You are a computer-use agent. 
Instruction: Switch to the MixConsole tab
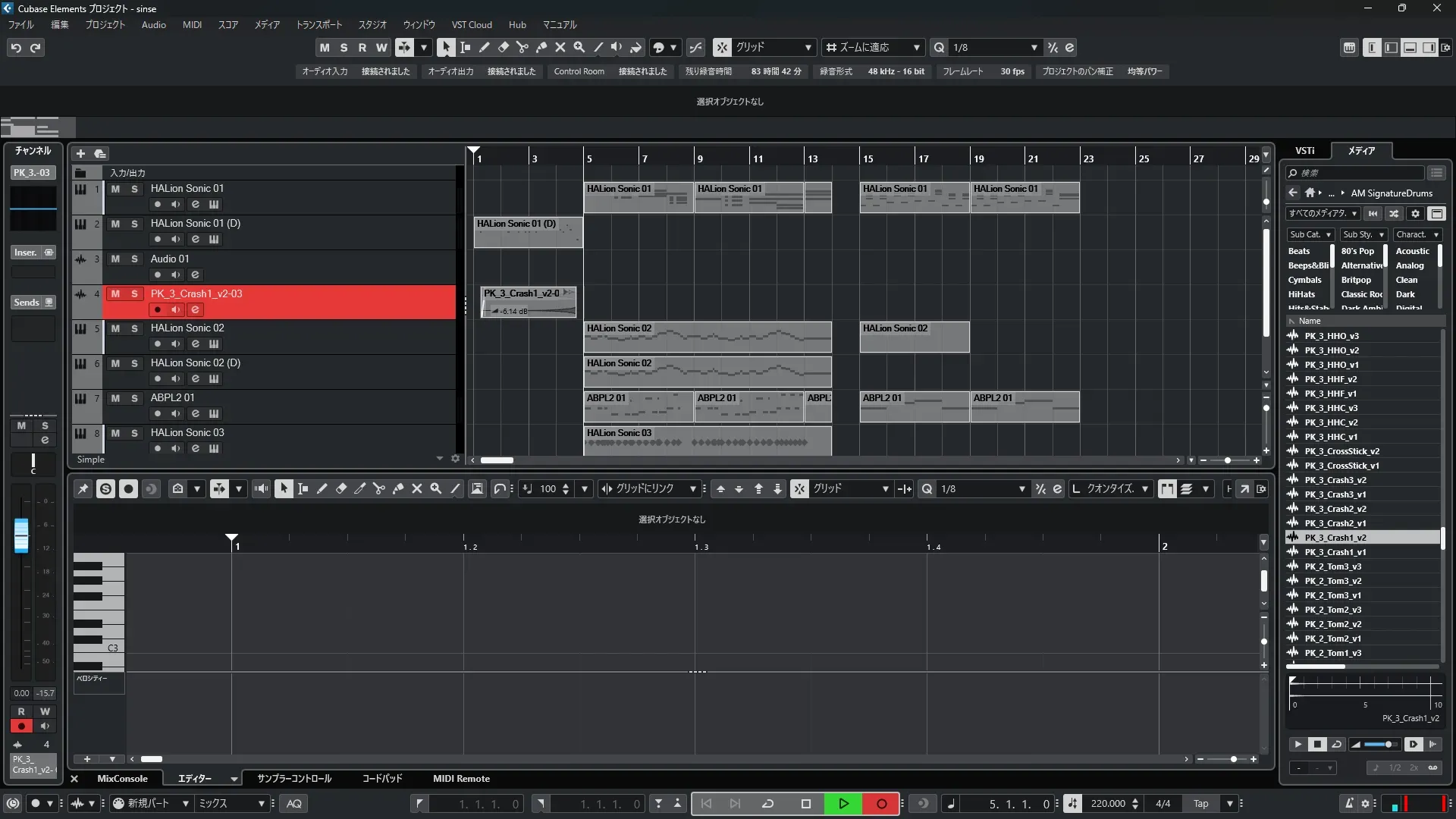click(122, 779)
